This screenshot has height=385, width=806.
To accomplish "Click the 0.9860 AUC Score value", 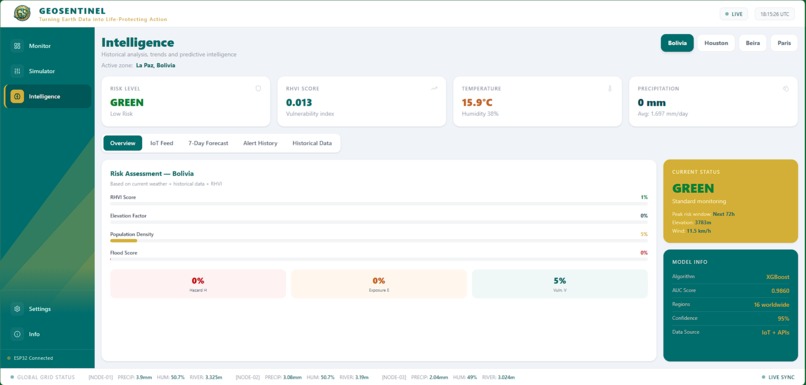I will (x=780, y=290).
